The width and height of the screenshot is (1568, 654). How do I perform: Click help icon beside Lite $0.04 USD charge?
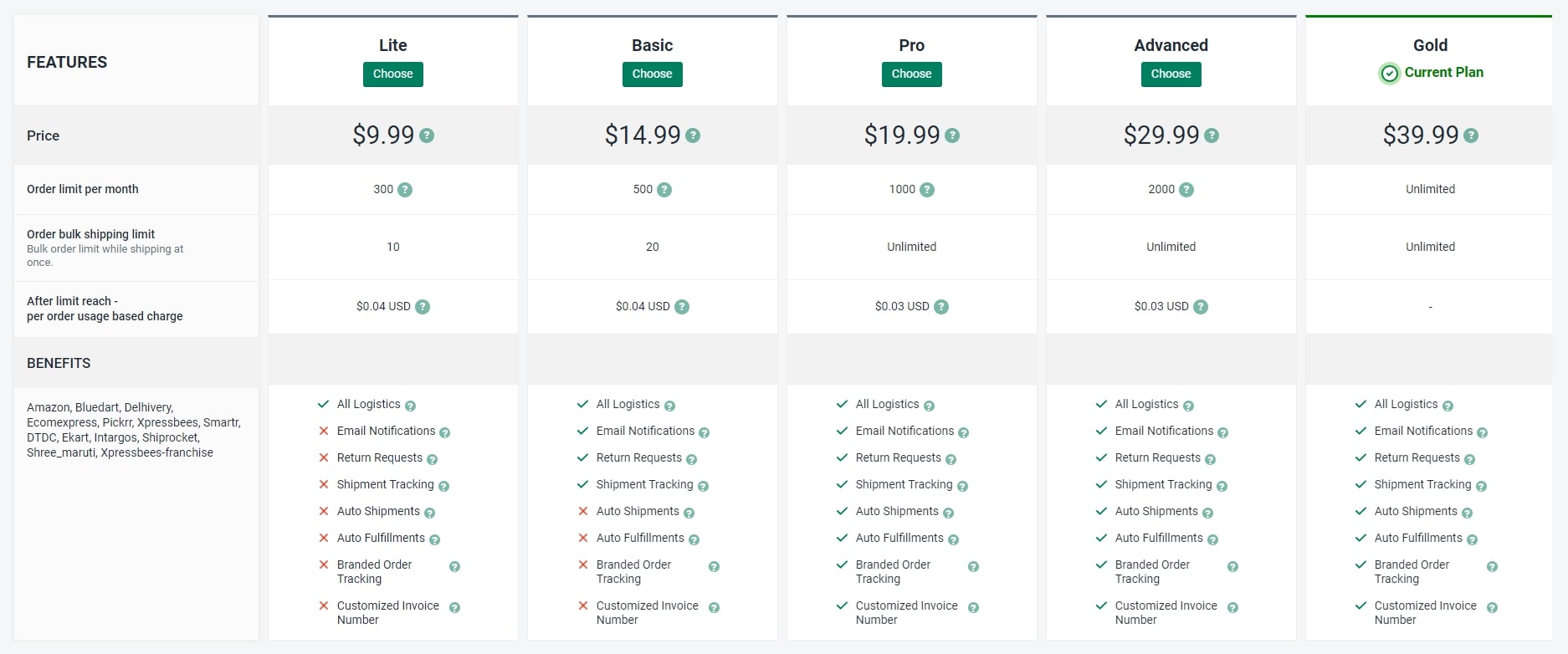[x=423, y=307]
